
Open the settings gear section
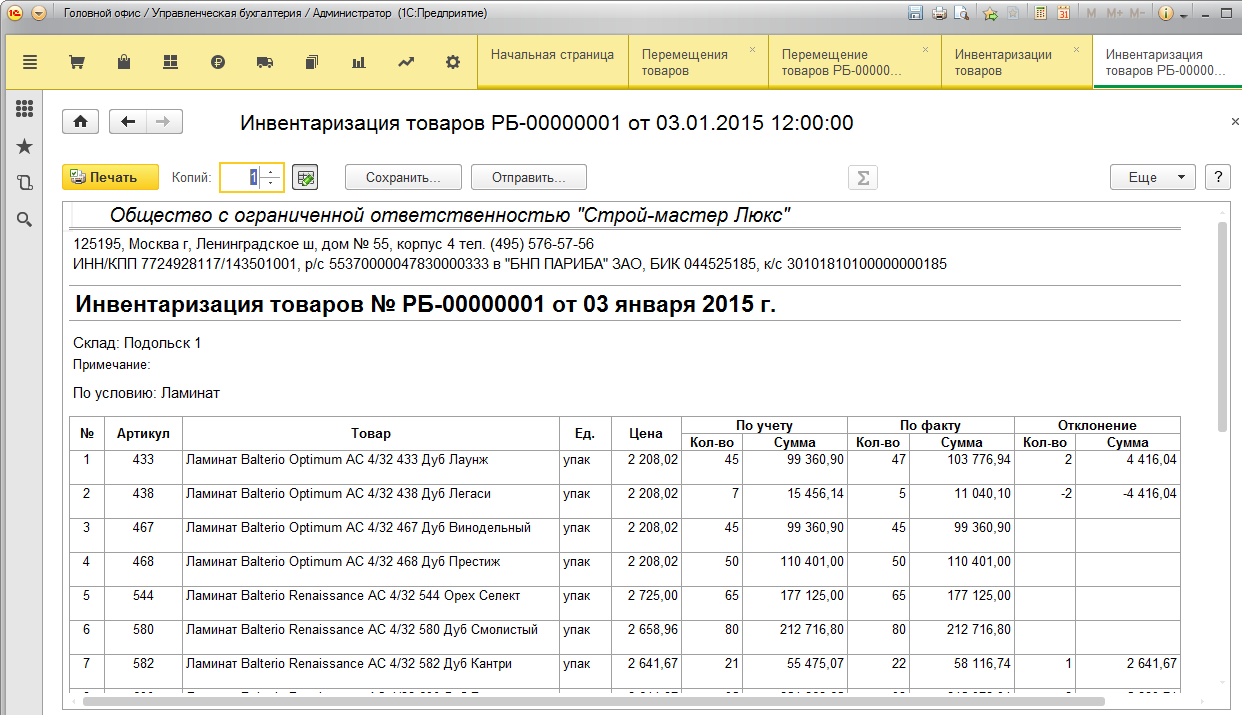pyautogui.click(x=453, y=62)
